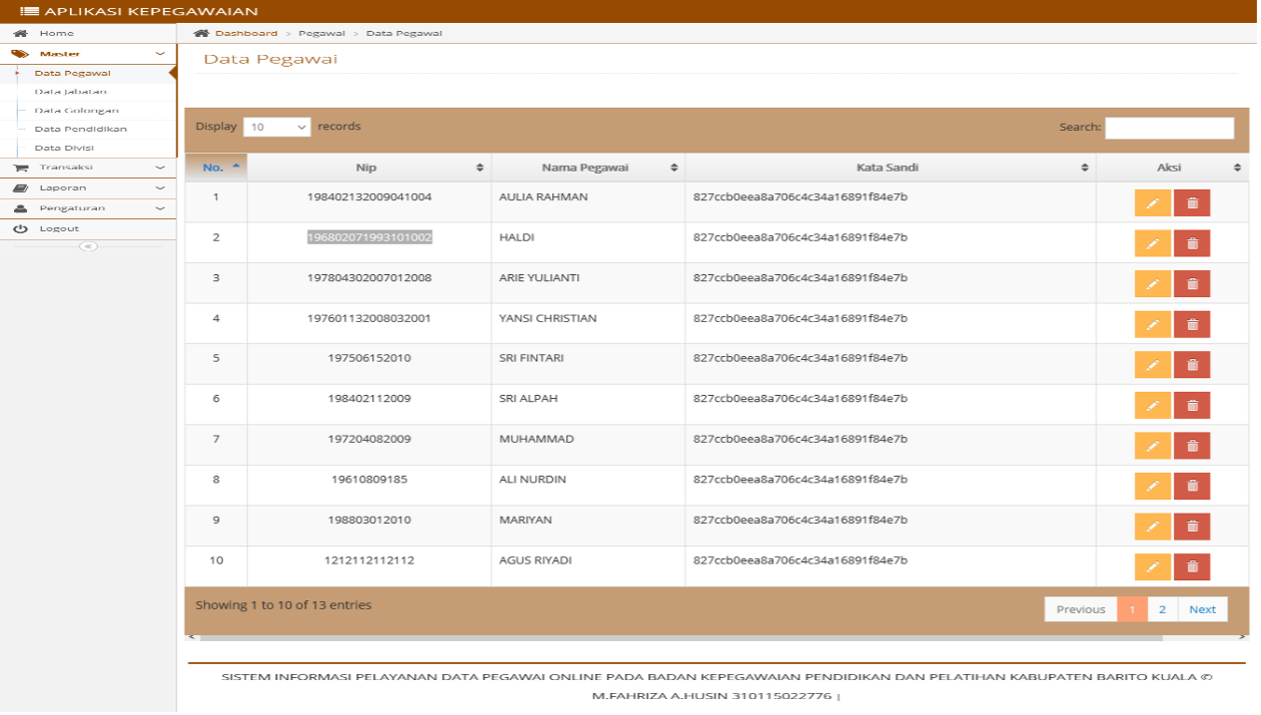This screenshot has height=715, width=1261.
Task: Open the records-per-page dropdown showing 10
Action: click(x=277, y=127)
